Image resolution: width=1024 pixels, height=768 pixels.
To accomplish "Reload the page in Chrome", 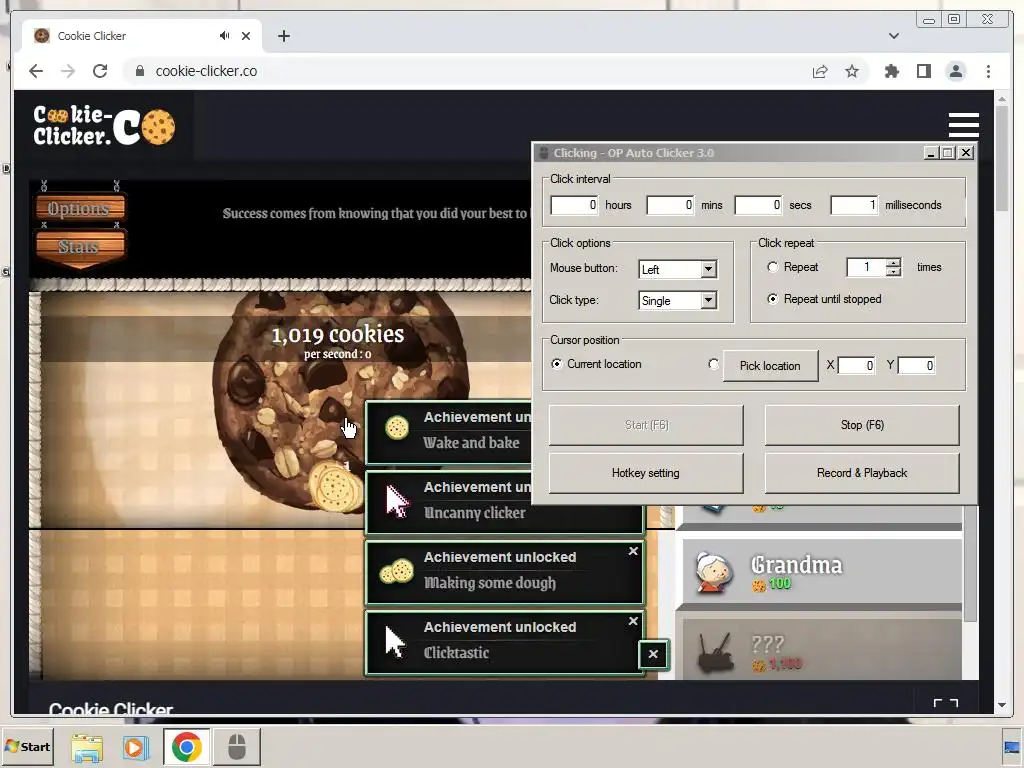I will [100, 71].
